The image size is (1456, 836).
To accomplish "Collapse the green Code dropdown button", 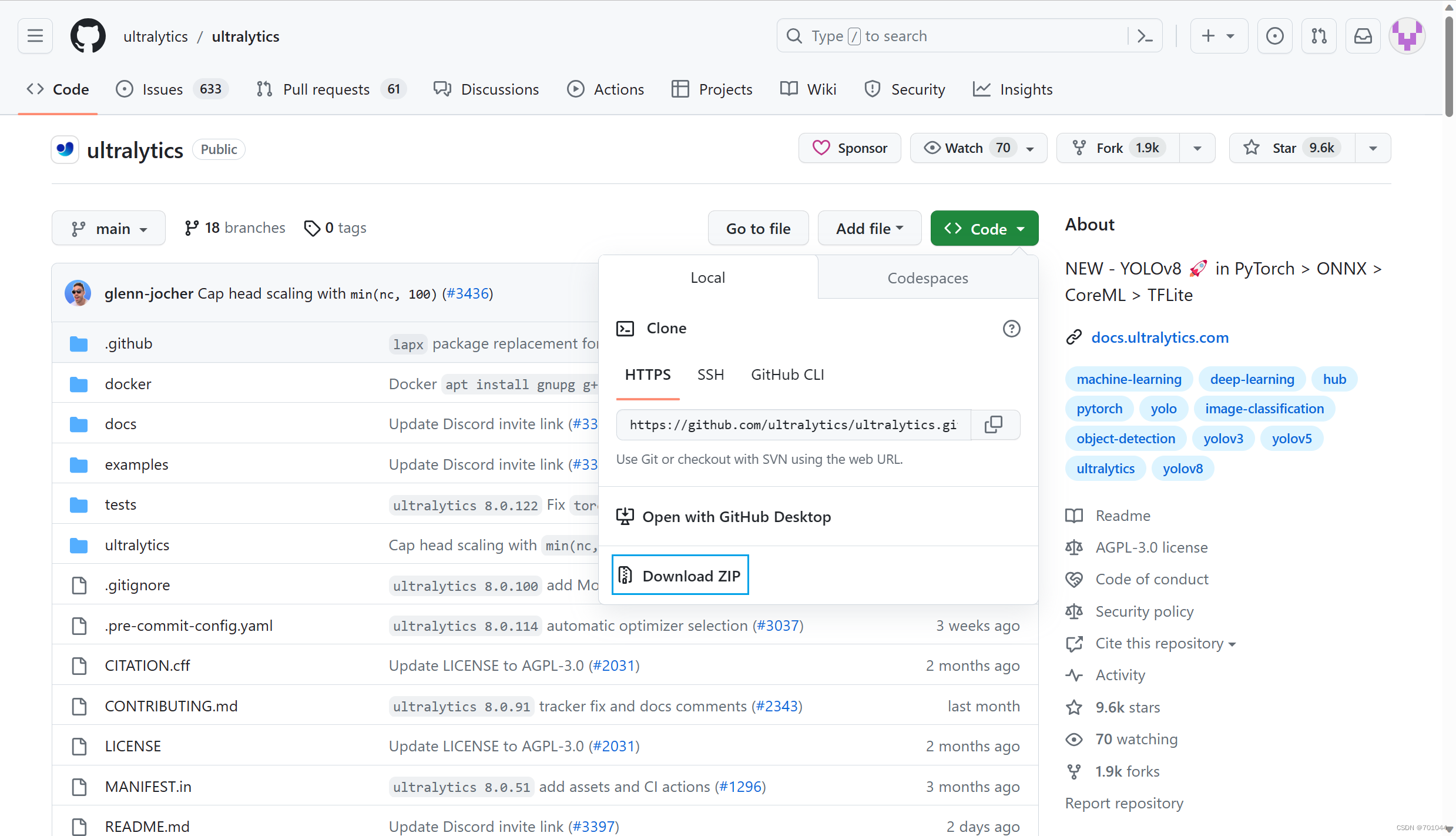I will (x=984, y=228).
